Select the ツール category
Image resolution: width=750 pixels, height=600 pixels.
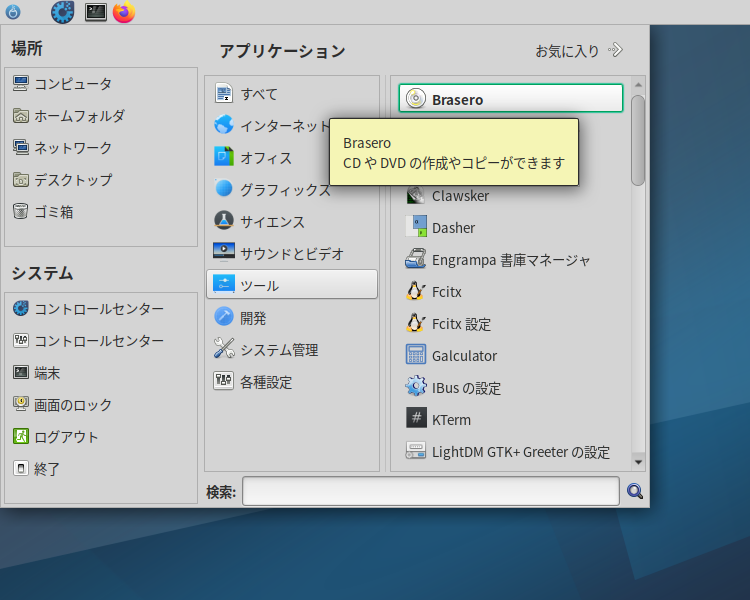(x=292, y=285)
